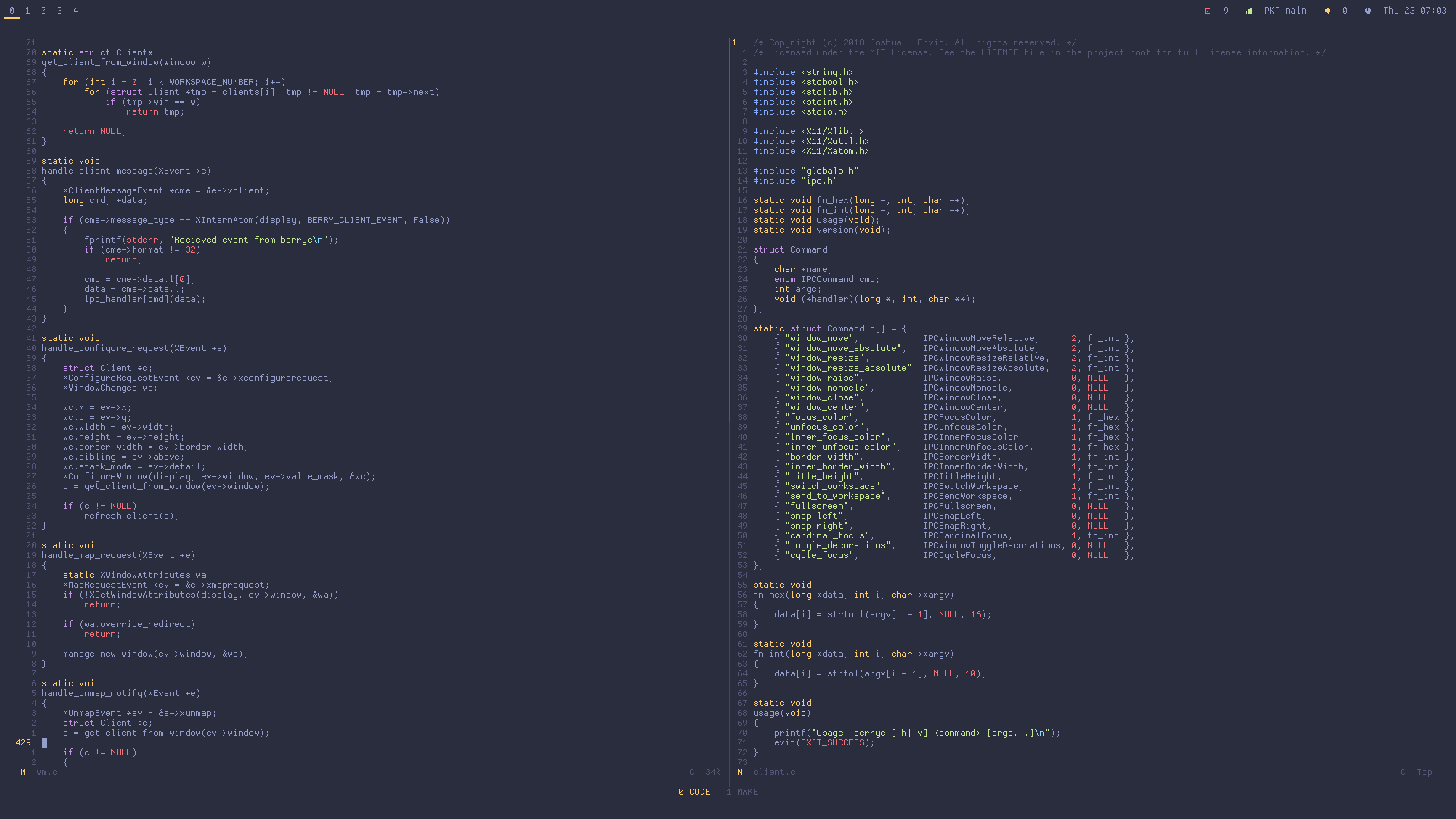This screenshot has width=1456, height=819.
Task: Click the clock icon beside the date
Action: (1367, 11)
